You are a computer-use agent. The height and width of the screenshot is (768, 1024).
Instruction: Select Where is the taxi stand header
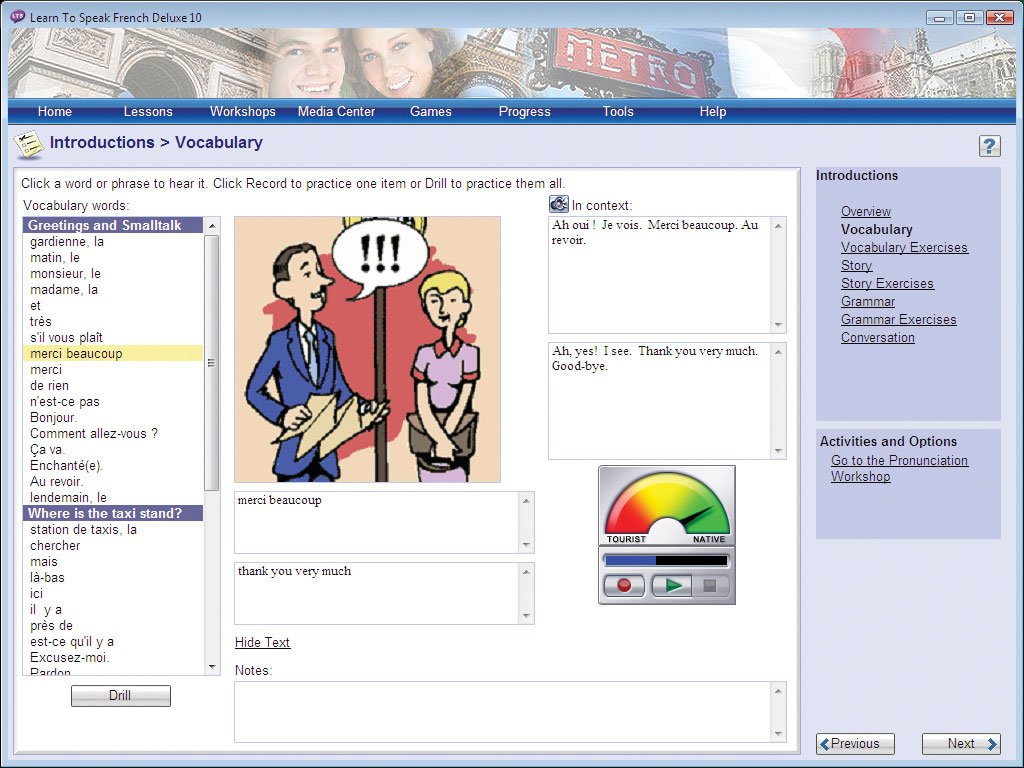[112, 513]
